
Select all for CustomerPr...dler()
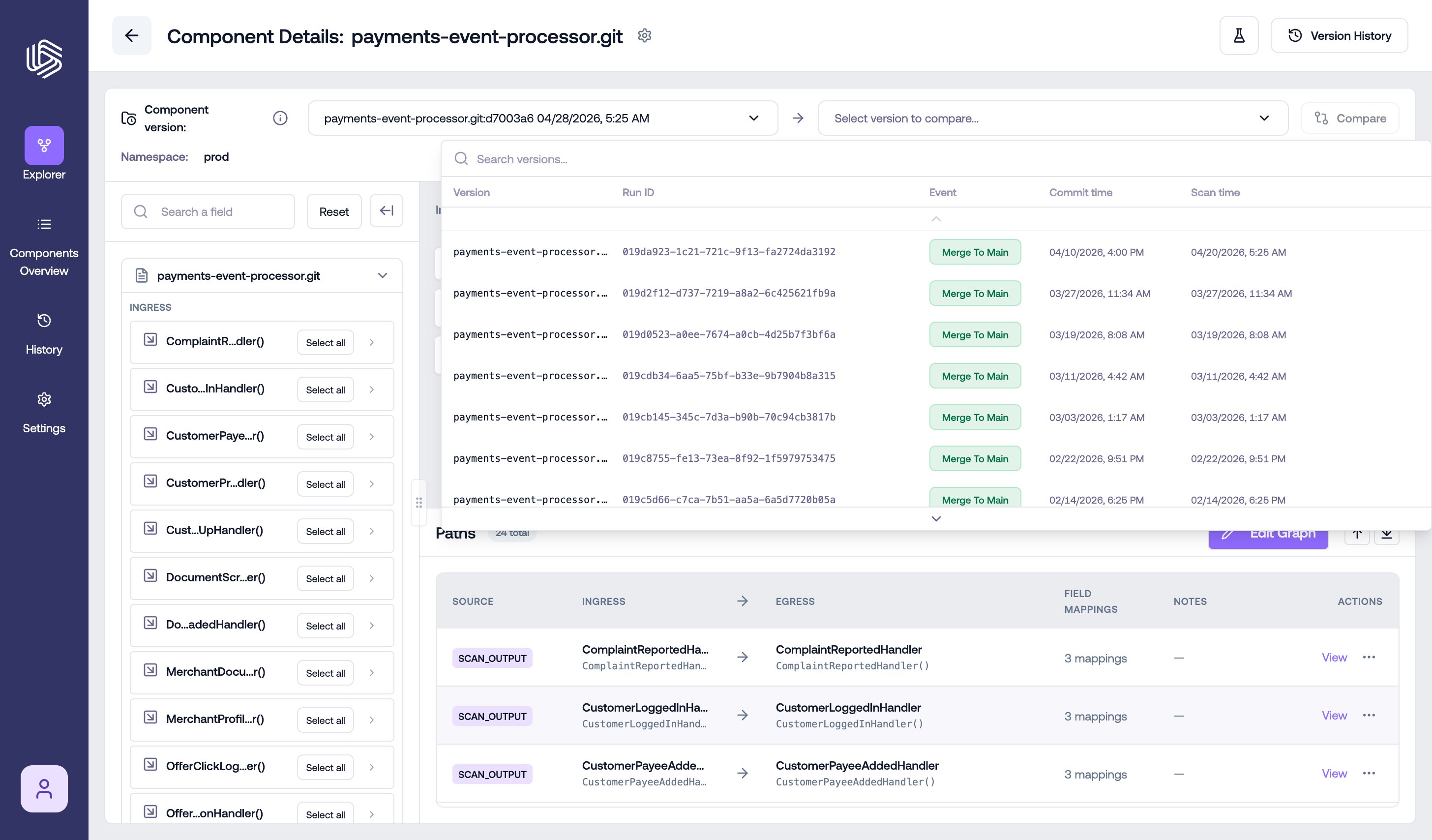(x=325, y=483)
